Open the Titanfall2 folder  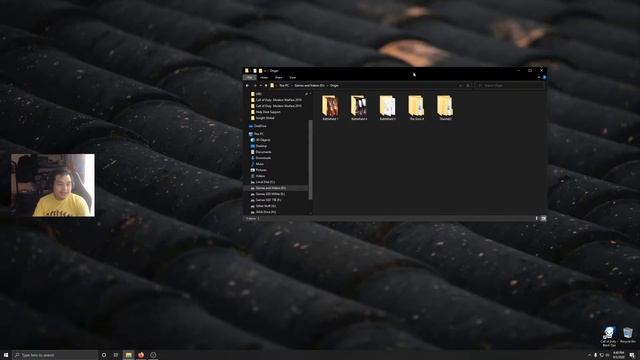pos(445,108)
